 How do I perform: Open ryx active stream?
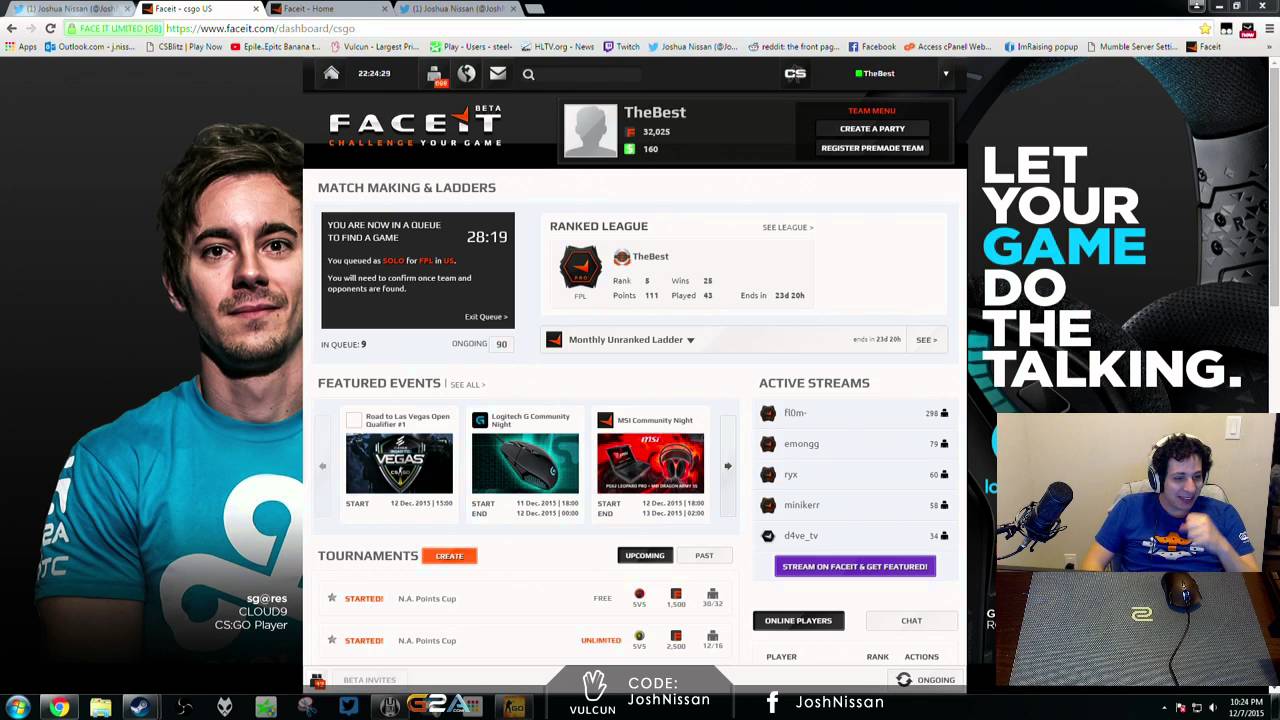tap(791, 475)
